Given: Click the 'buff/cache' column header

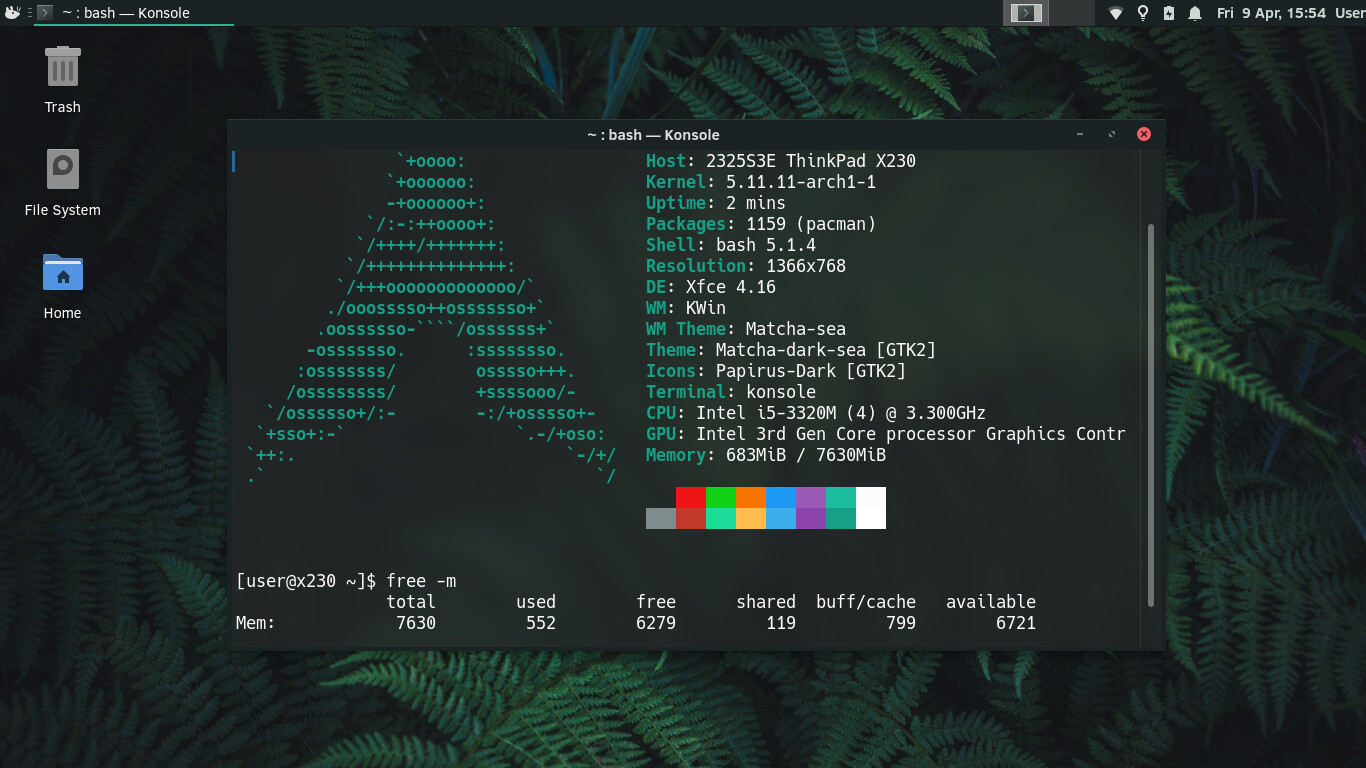Looking at the screenshot, I should (866, 602).
